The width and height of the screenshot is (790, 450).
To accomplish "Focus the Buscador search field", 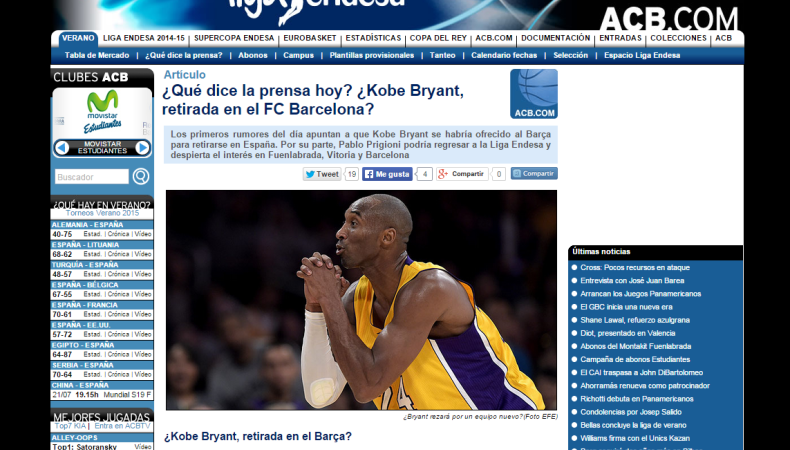I will click(92, 177).
